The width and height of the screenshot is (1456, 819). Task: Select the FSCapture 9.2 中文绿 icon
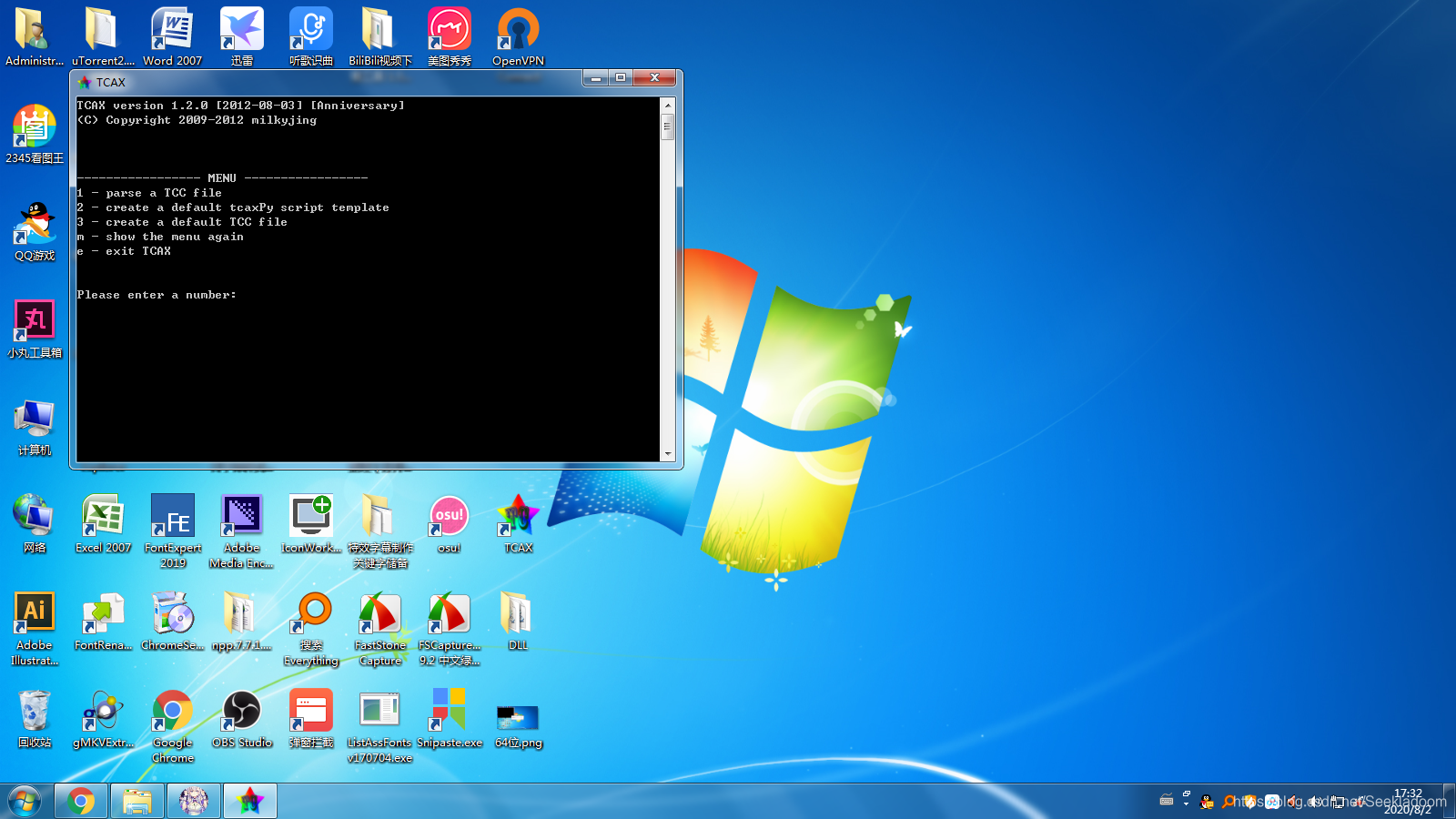pyautogui.click(x=450, y=628)
